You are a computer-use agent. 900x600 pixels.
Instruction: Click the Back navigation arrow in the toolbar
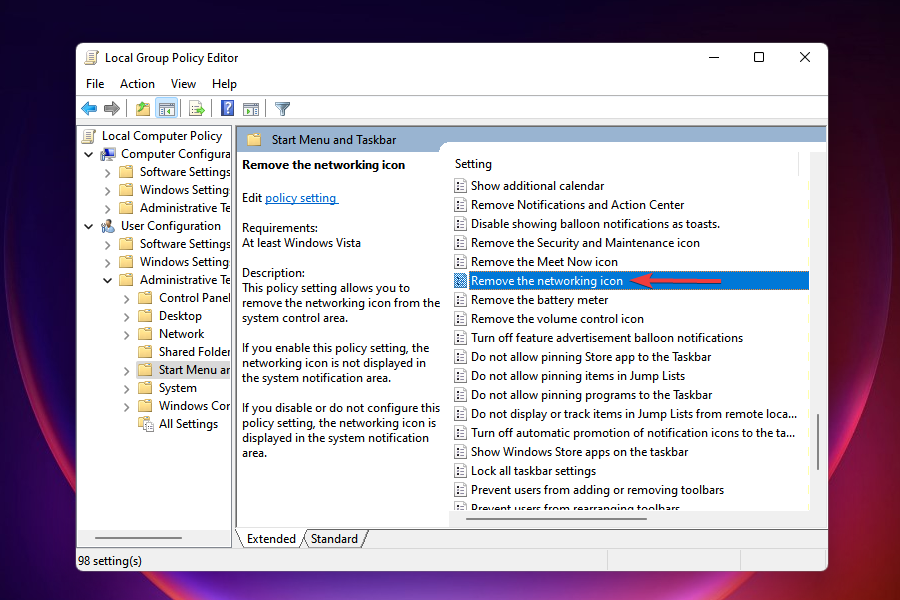point(88,108)
